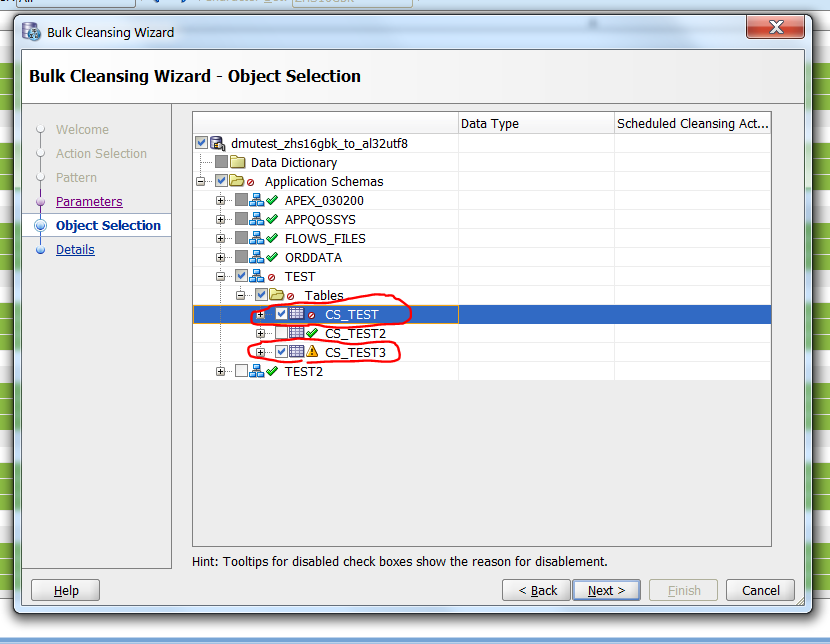Click the prohibited status icon on Application Schemas
Screen dimensions: 830x644
(251, 183)
